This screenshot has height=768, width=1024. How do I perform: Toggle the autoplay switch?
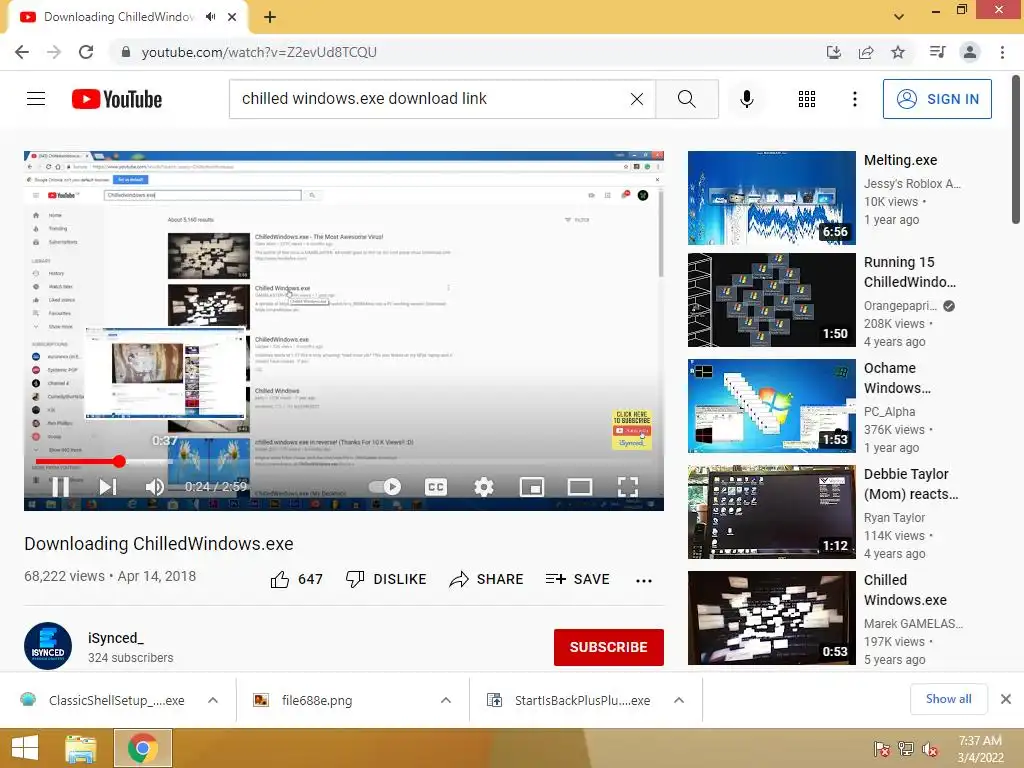385,487
